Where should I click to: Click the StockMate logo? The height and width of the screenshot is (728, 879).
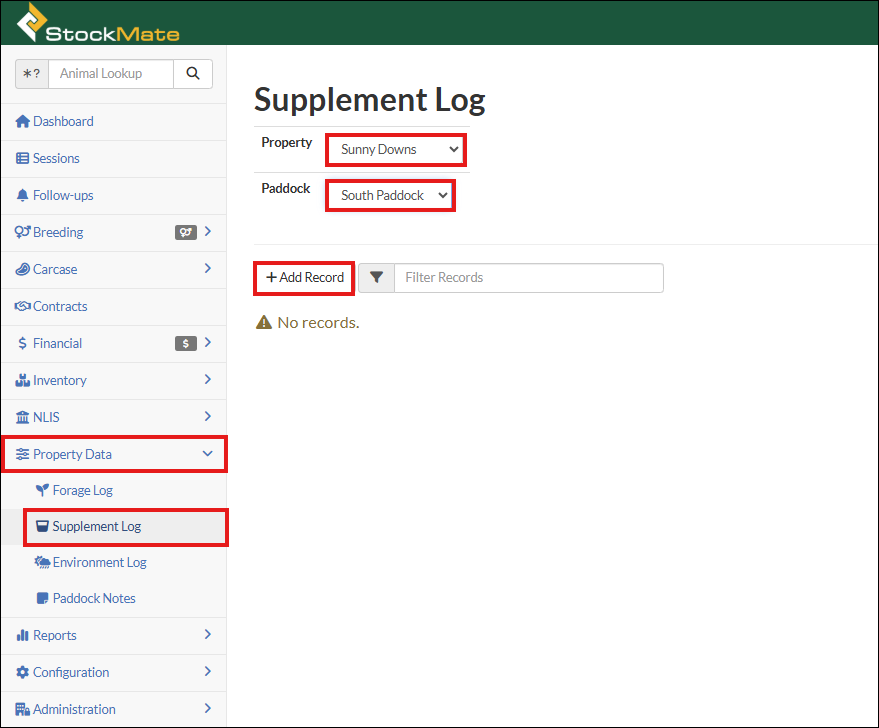(x=98, y=24)
